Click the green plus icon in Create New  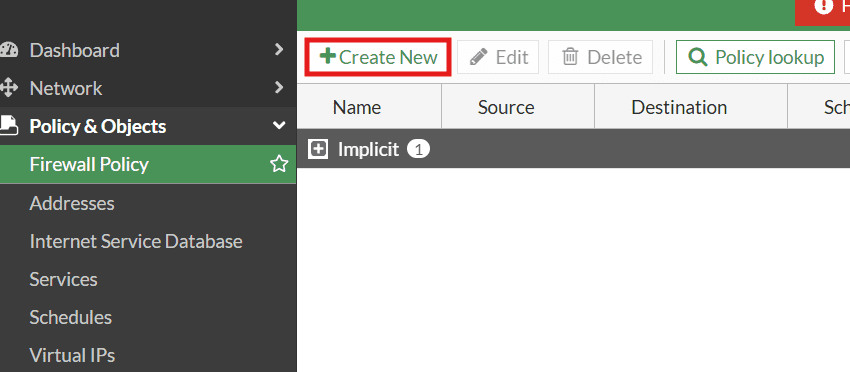coord(327,56)
